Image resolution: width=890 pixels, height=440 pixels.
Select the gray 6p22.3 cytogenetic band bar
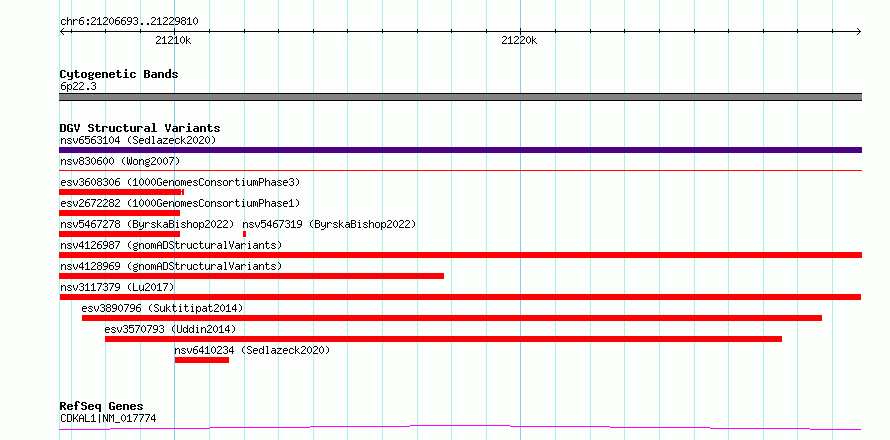[x=460, y=97]
